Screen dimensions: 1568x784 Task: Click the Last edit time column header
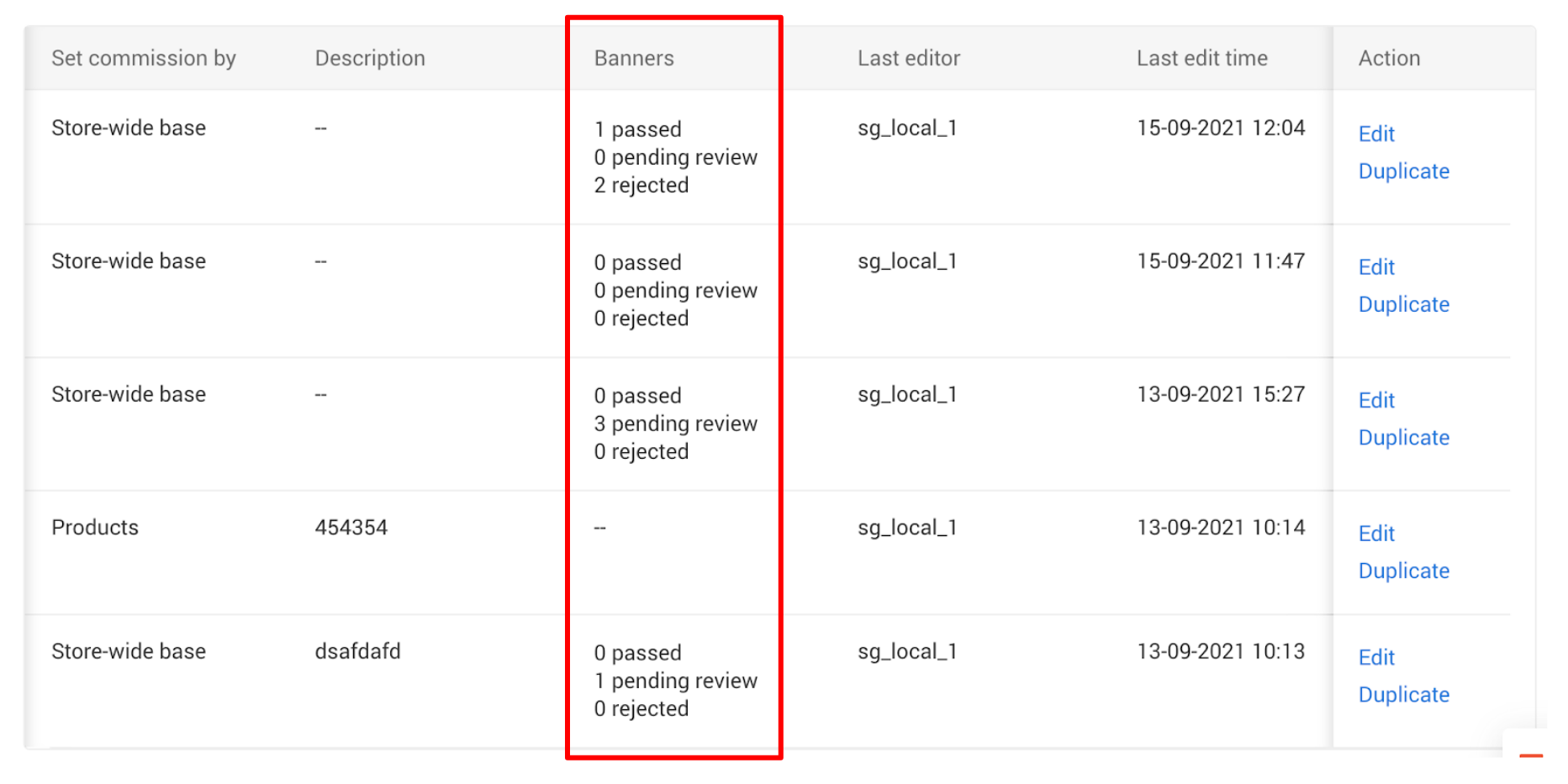(x=1201, y=58)
